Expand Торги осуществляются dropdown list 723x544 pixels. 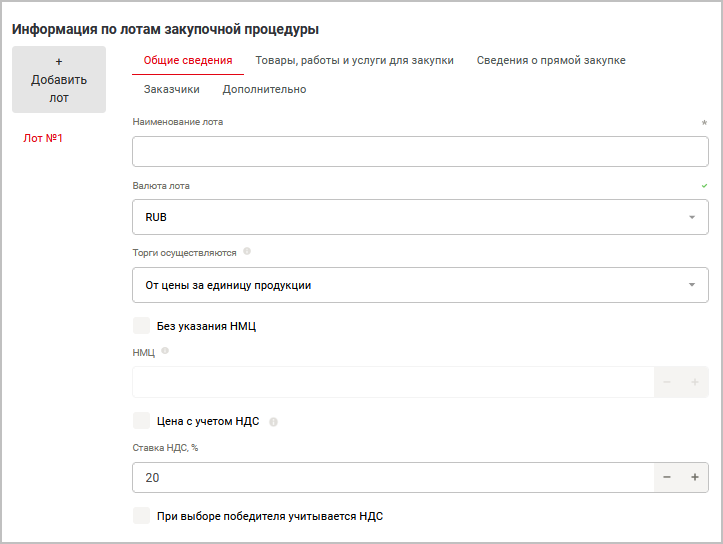(x=420, y=285)
